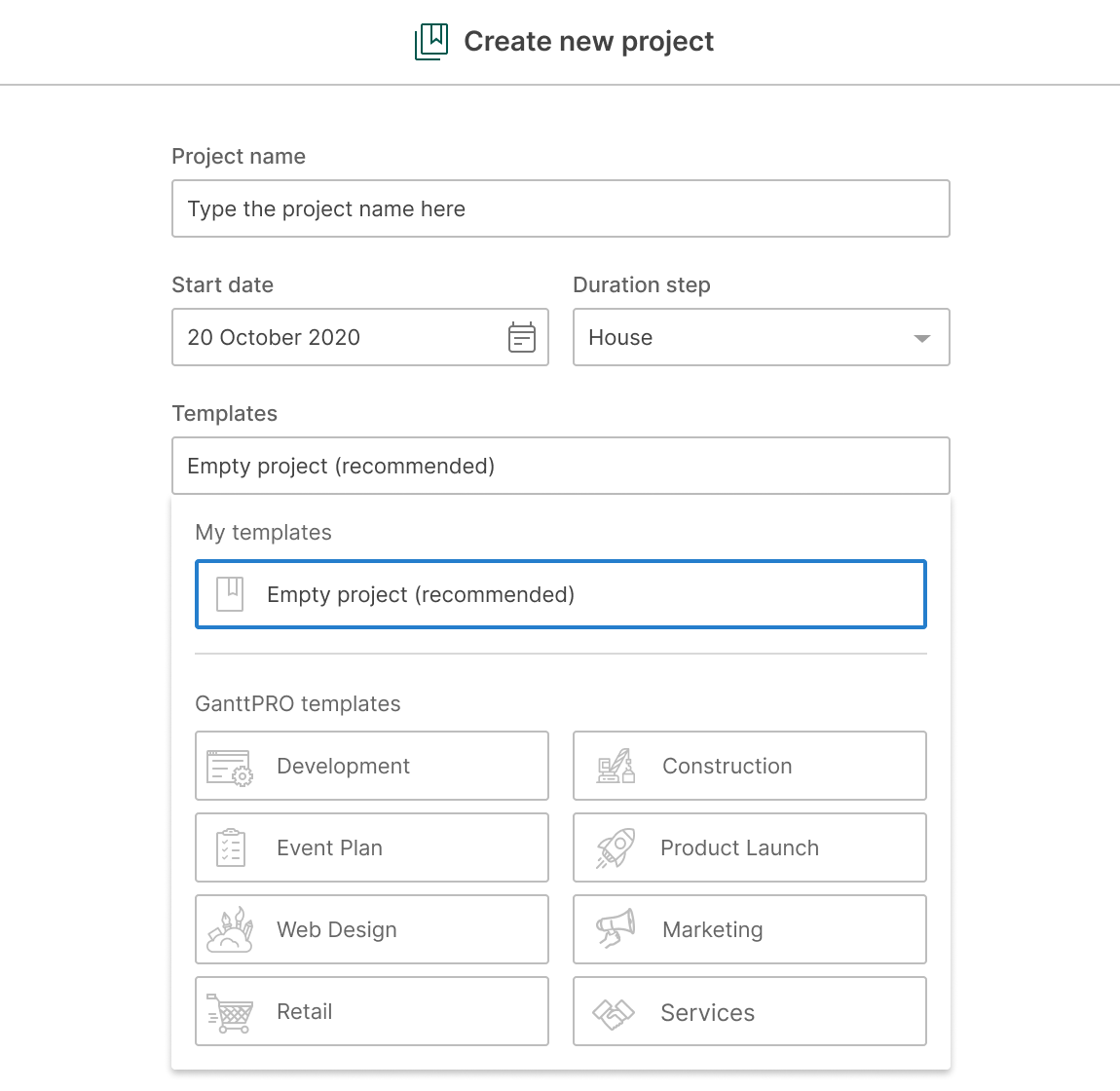The width and height of the screenshot is (1120, 1091).
Task: Click the Product Launch rocket icon
Action: tap(616, 848)
